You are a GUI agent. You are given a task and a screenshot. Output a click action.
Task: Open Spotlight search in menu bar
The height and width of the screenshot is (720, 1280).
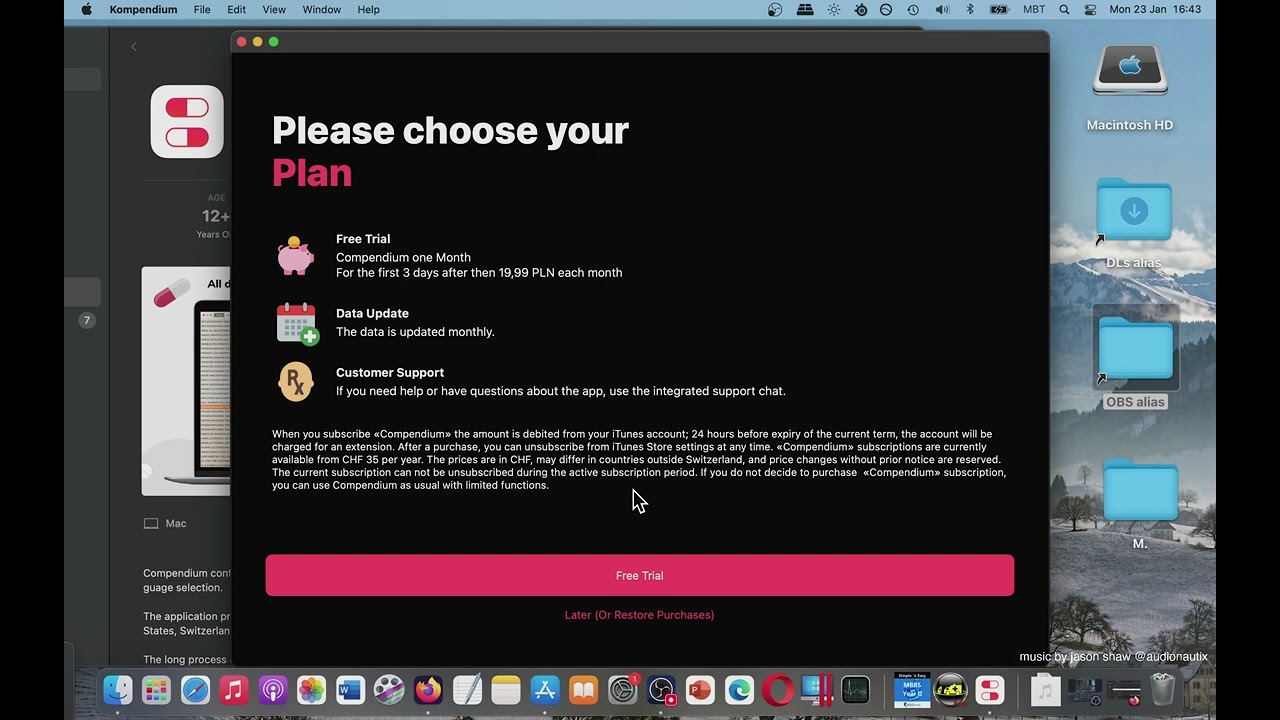(1064, 9)
